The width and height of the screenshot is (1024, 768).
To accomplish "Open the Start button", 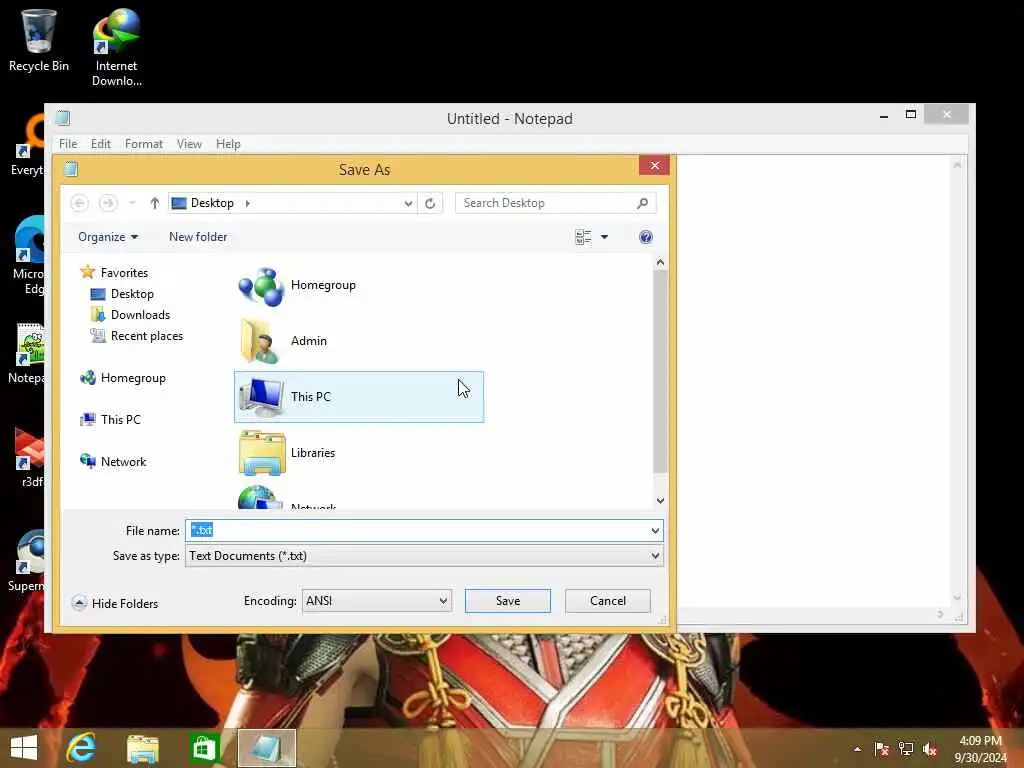I will [24, 748].
